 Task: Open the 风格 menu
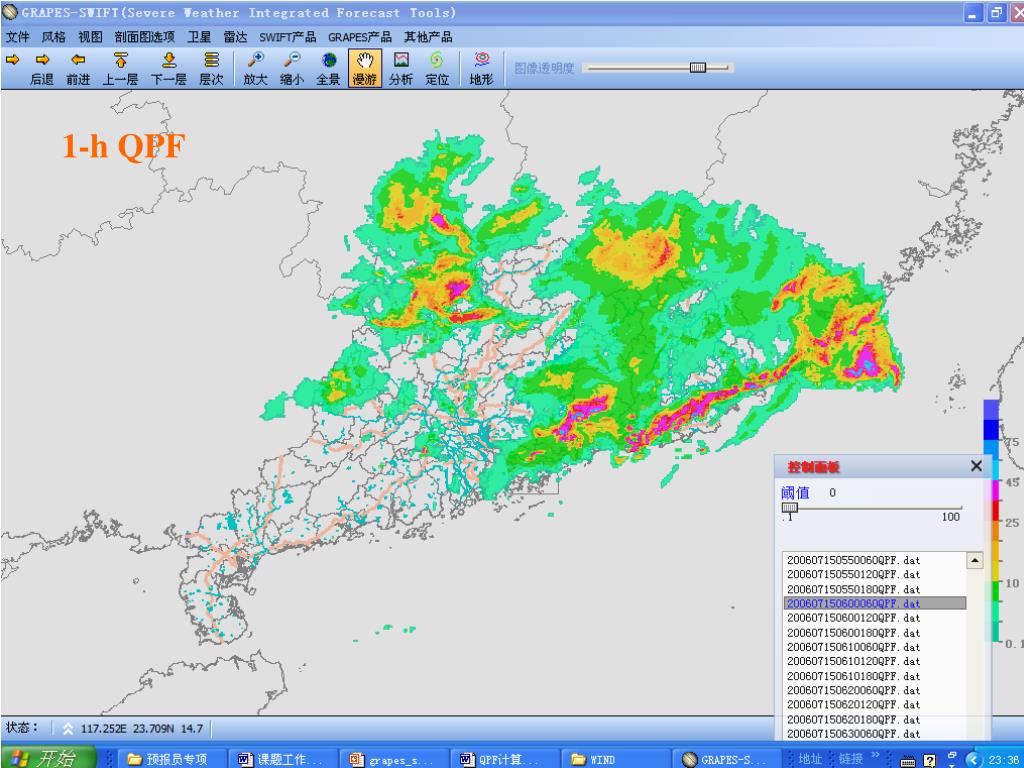tap(54, 37)
